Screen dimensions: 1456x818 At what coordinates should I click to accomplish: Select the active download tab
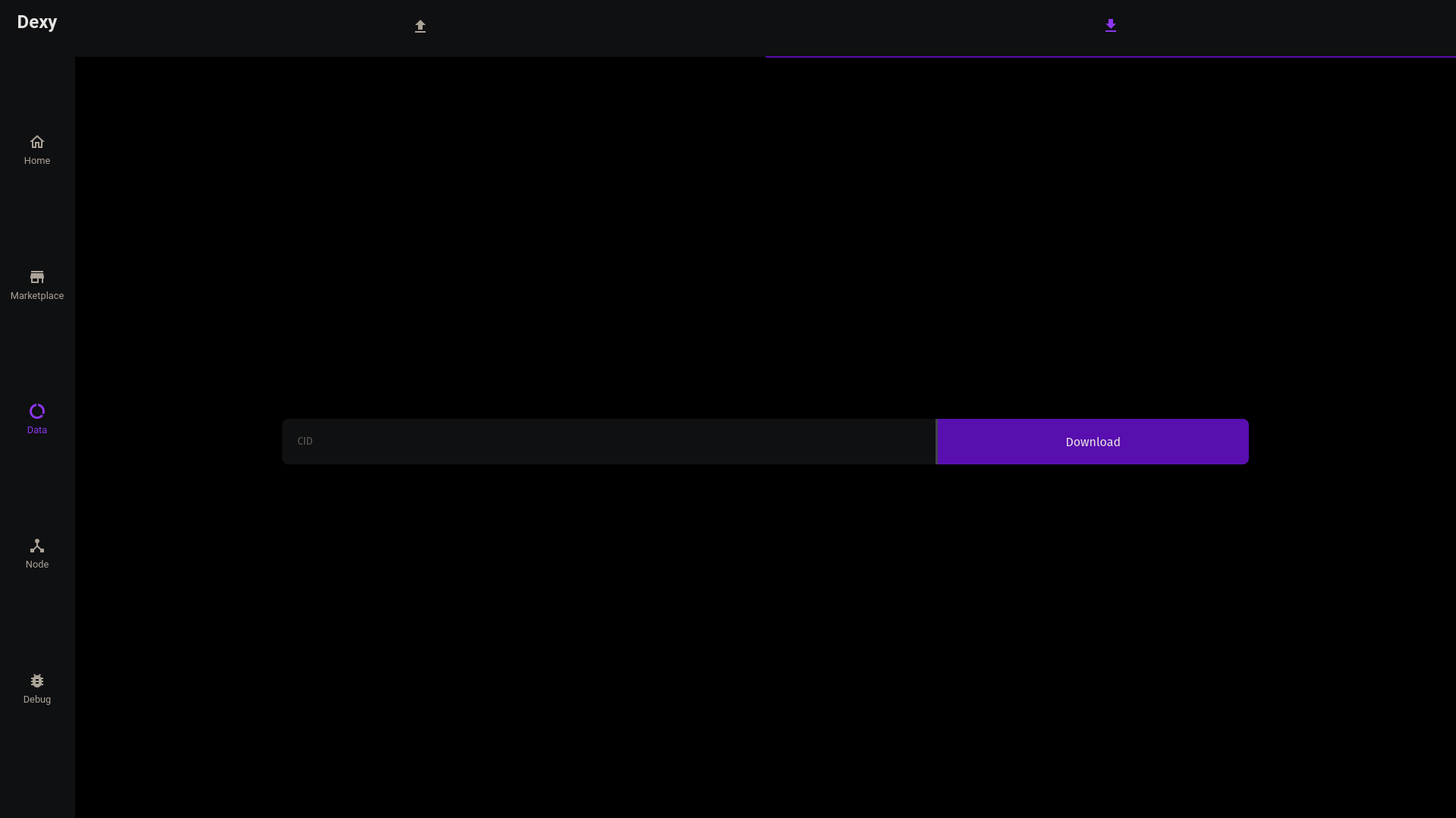tap(1111, 28)
